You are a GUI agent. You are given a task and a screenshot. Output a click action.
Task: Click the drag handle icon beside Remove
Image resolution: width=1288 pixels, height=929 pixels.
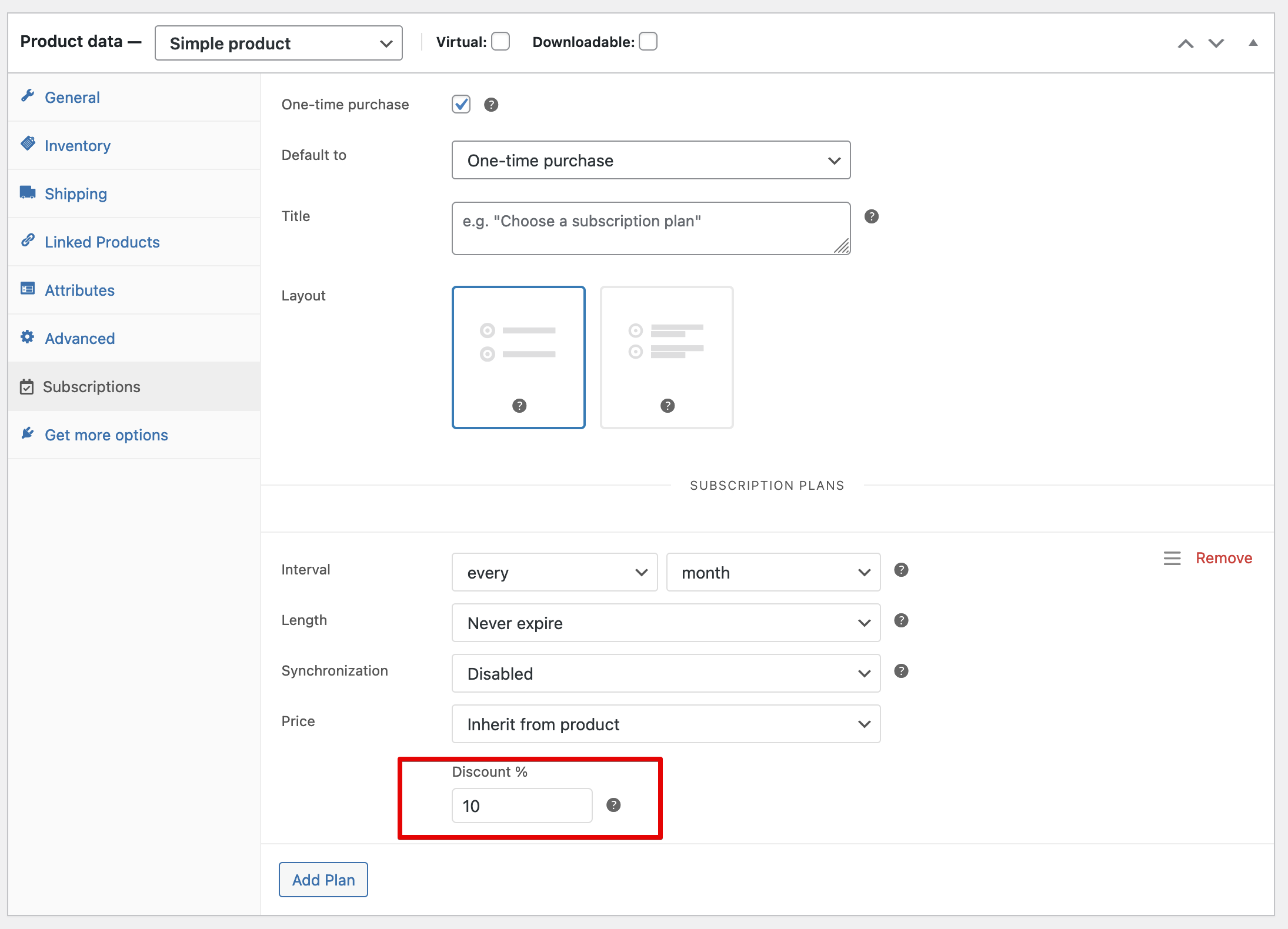(x=1172, y=558)
